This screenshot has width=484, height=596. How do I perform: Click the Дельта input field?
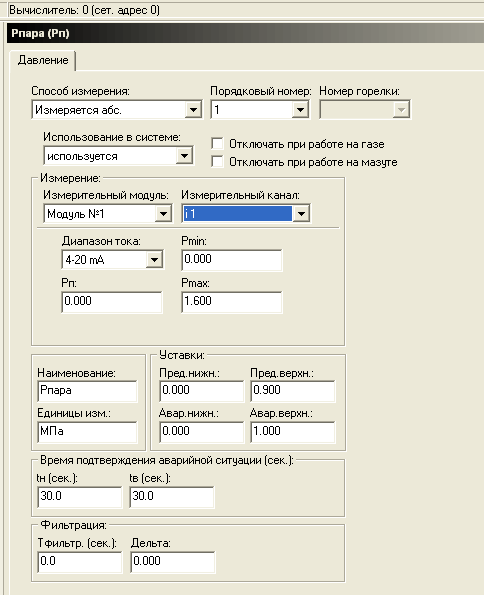[173, 562]
